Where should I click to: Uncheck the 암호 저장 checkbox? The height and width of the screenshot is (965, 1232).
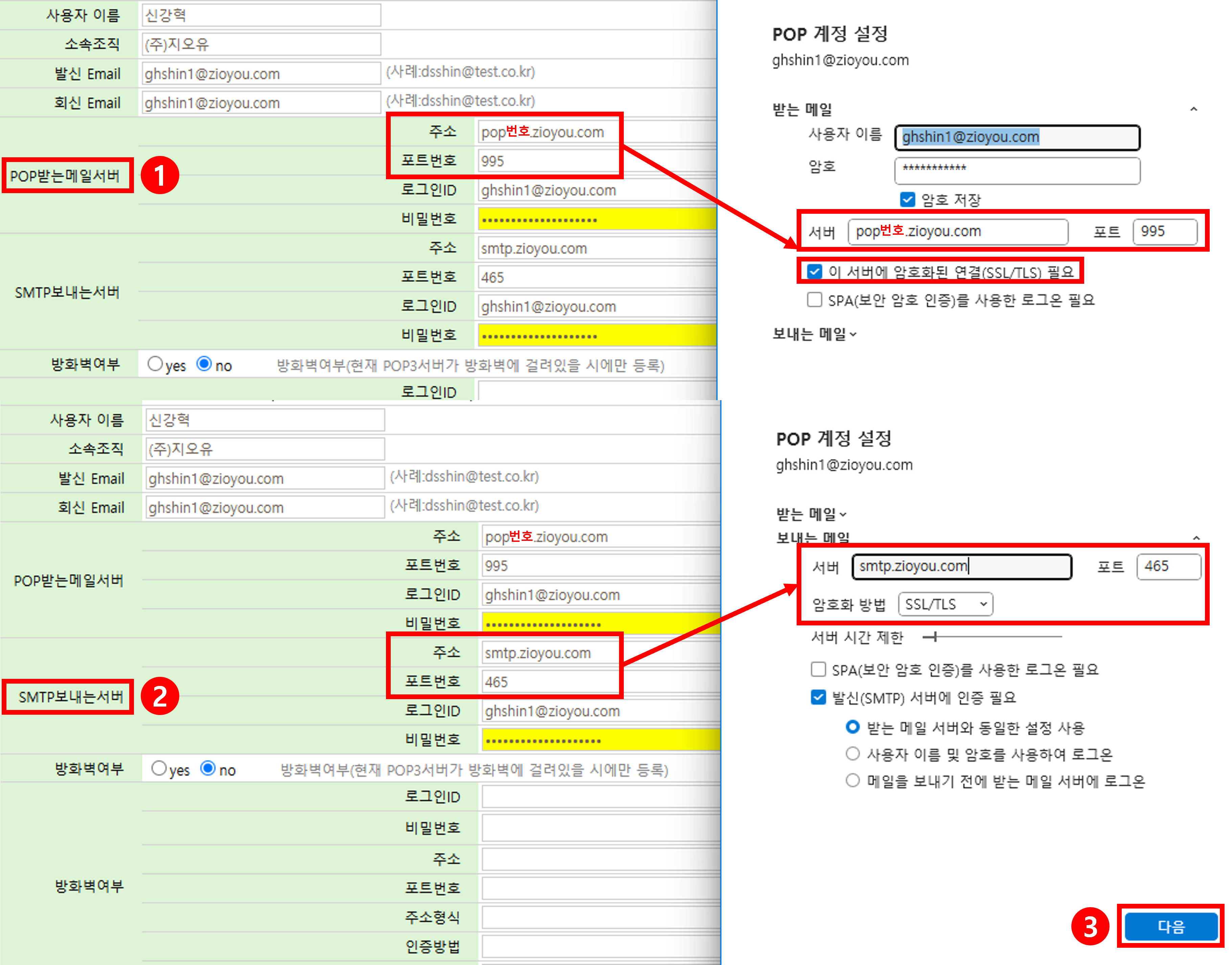click(907, 200)
